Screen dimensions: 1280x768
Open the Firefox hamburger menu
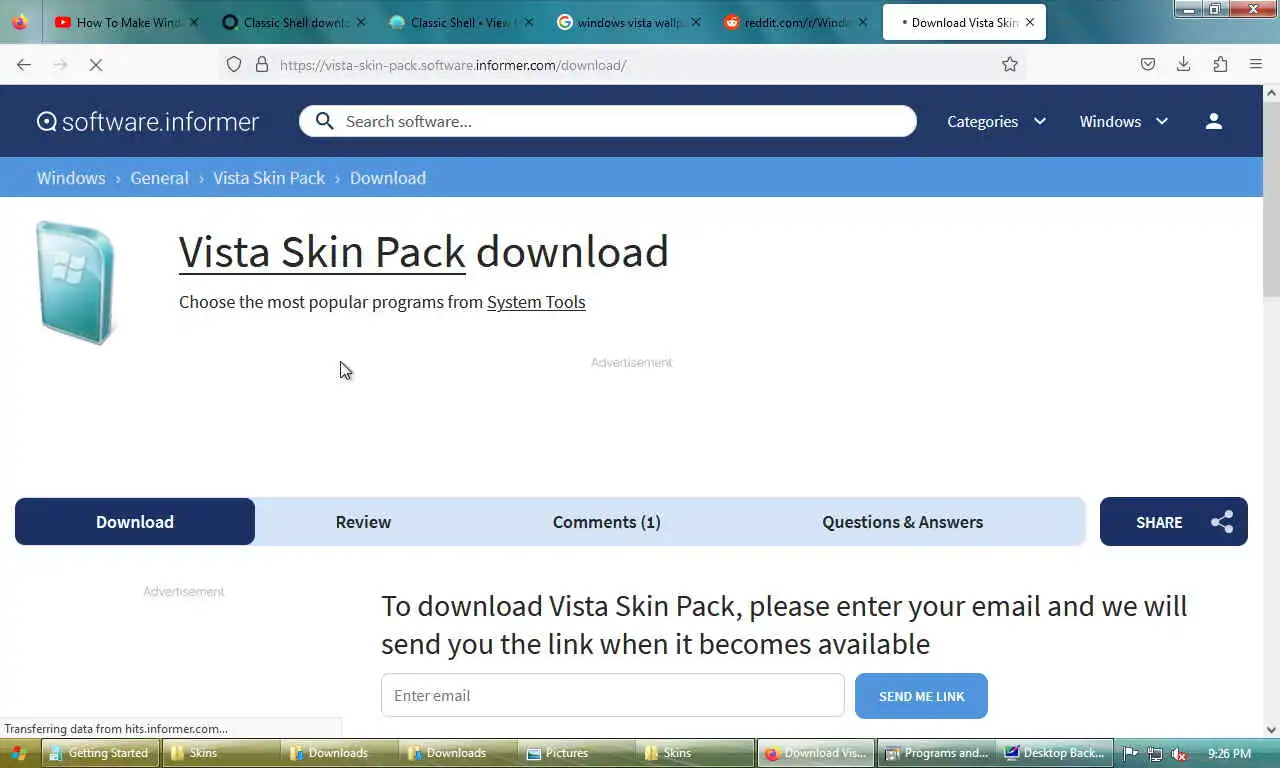point(1256,65)
